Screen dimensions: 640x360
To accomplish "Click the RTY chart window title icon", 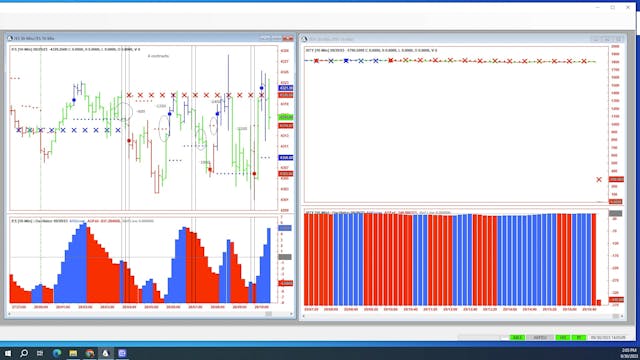I will click(304, 39).
